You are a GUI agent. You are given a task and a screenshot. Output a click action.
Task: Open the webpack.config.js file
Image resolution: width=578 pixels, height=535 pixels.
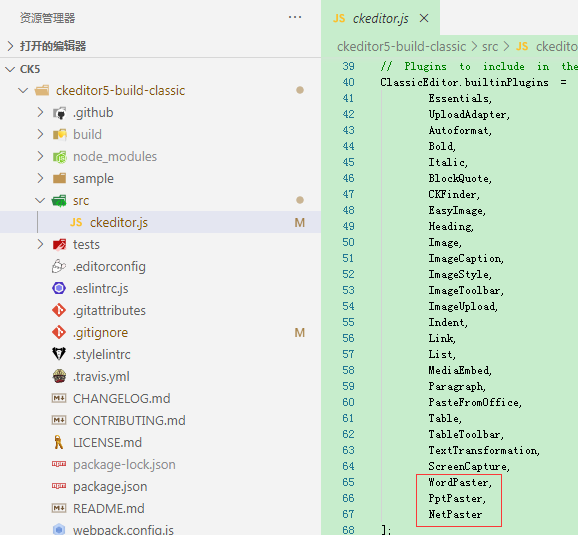point(123,530)
